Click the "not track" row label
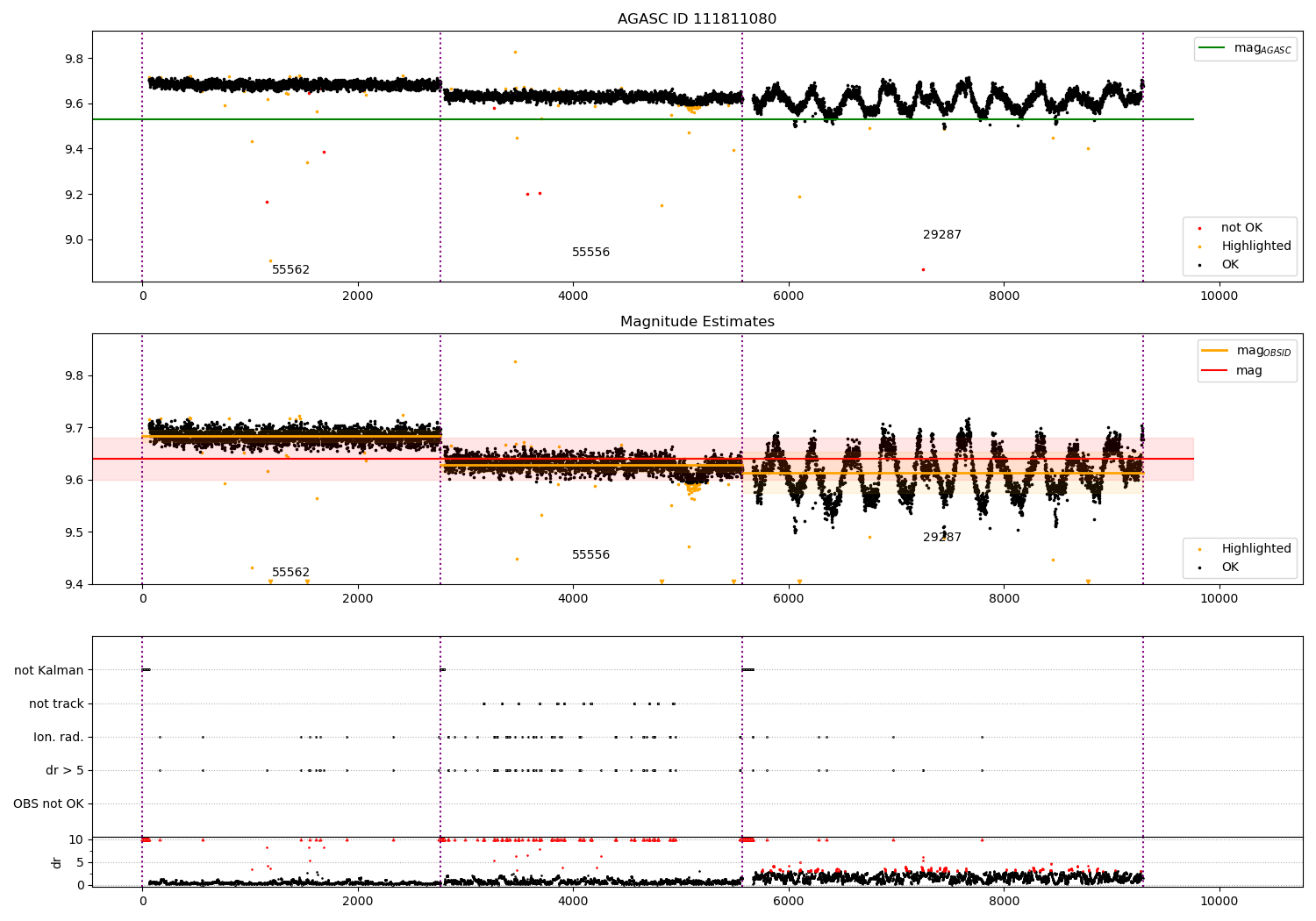This screenshot has height=921, width=1316. point(56,703)
